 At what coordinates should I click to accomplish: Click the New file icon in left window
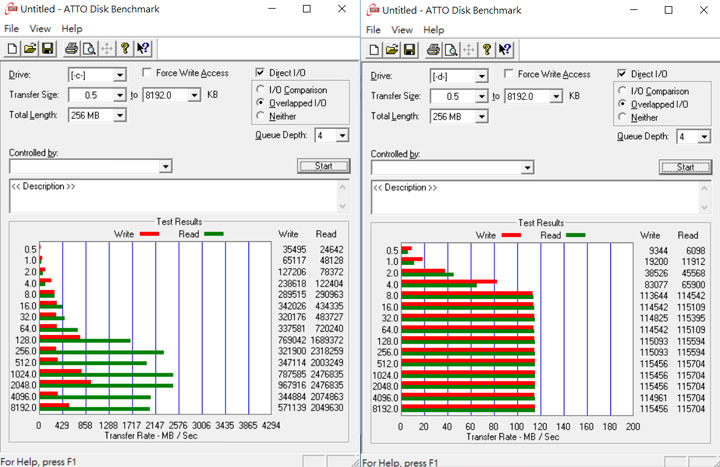coord(12,49)
